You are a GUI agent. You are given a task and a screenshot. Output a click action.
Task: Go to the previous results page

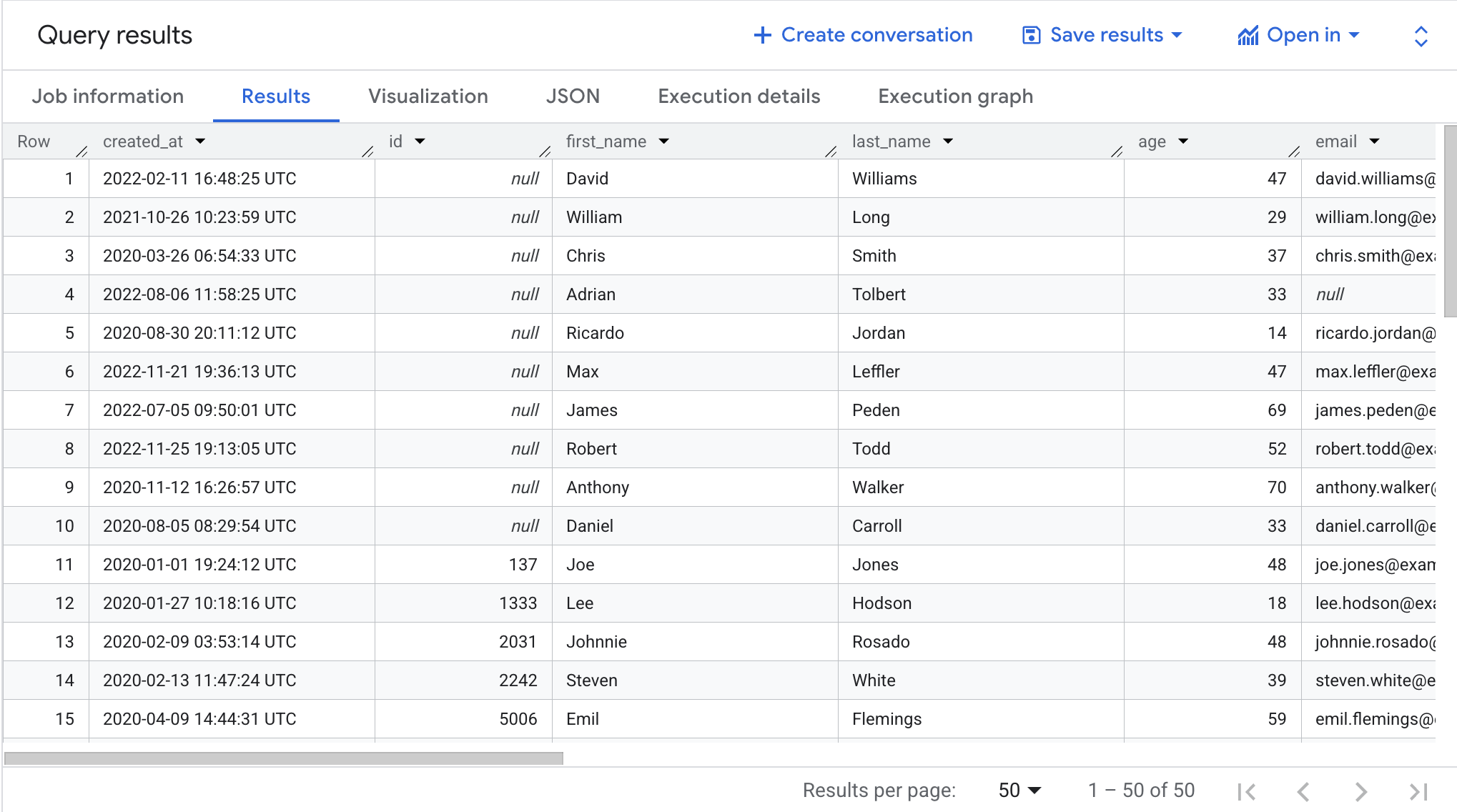[1303, 791]
